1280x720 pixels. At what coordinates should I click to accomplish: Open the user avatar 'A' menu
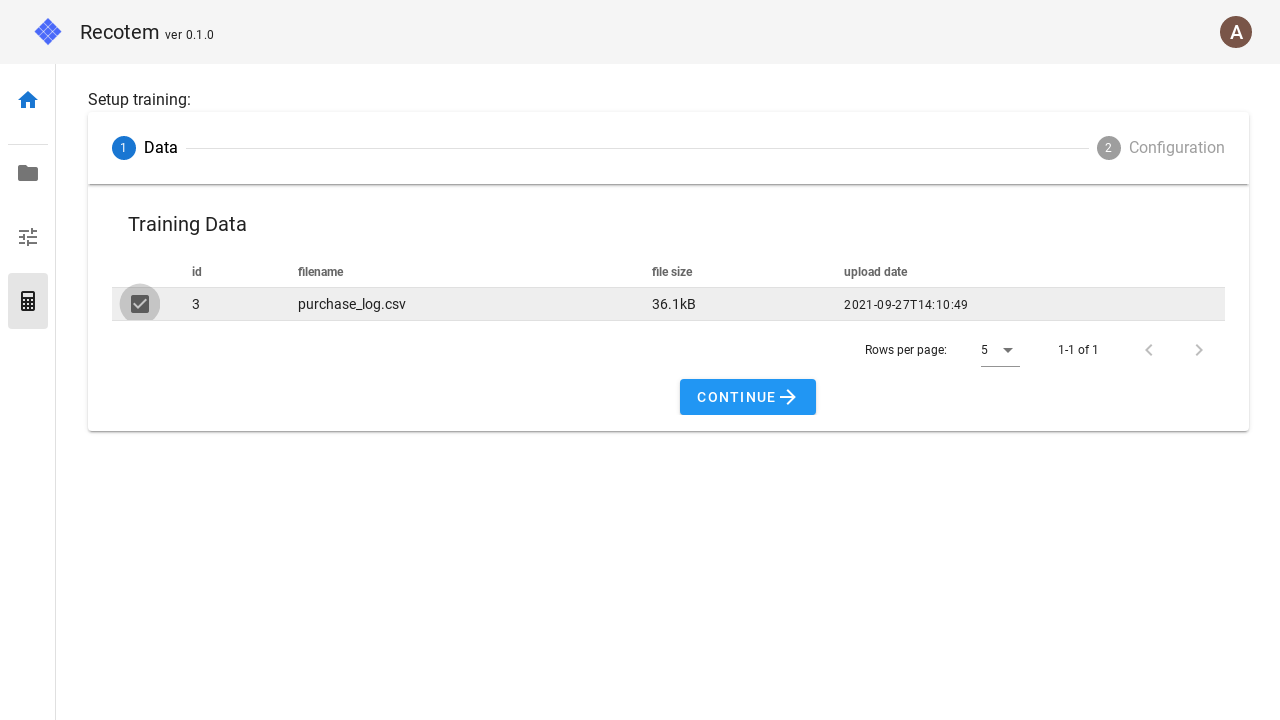pyautogui.click(x=1236, y=32)
